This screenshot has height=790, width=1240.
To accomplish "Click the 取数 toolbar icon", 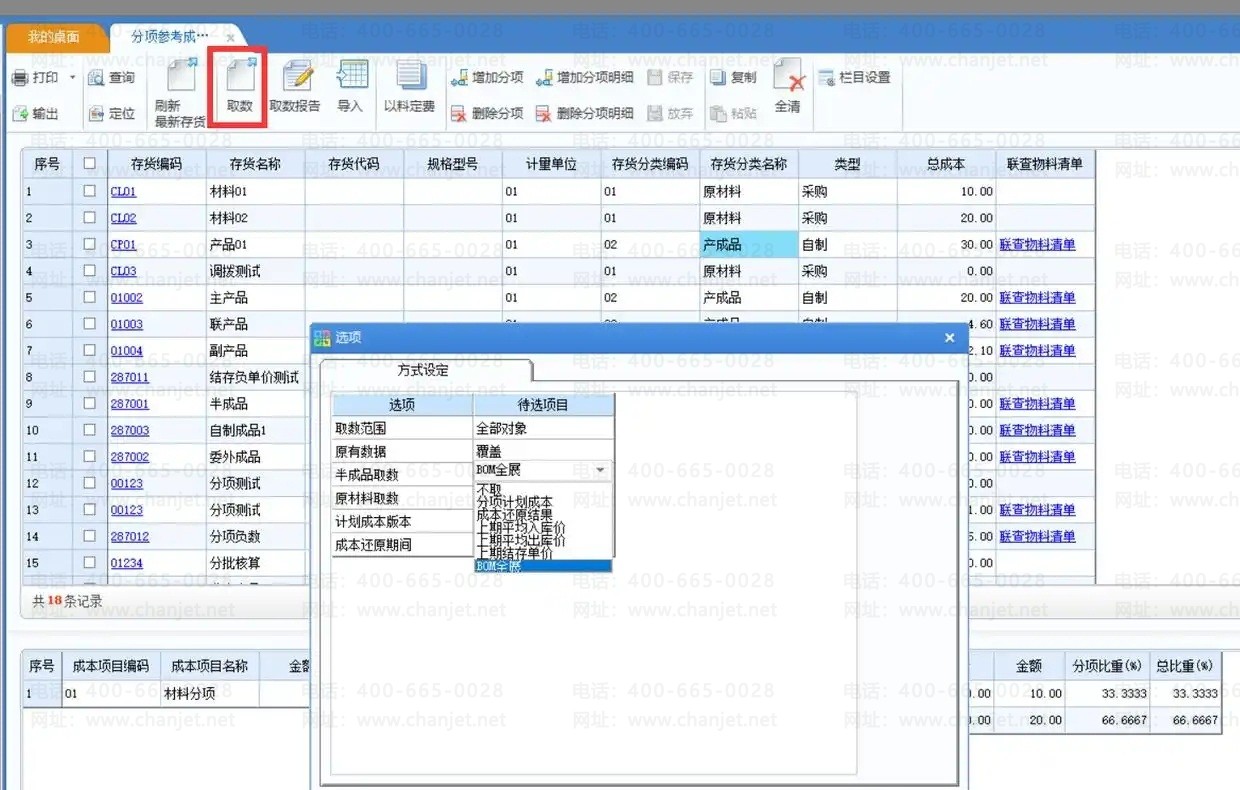I will coord(239,88).
